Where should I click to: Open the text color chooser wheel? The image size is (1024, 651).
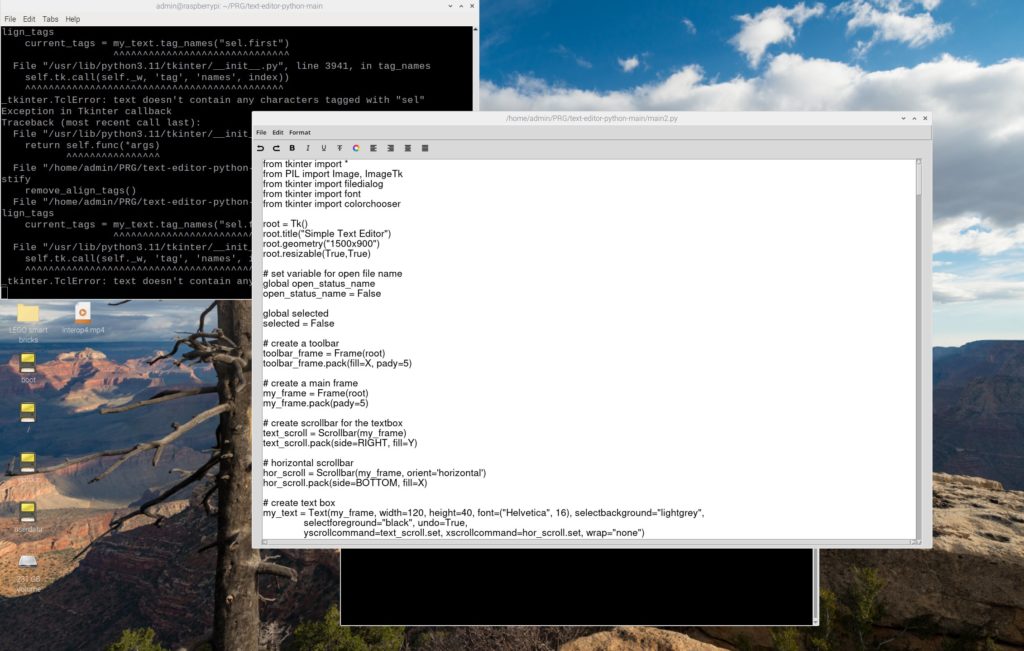click(356, 148)
